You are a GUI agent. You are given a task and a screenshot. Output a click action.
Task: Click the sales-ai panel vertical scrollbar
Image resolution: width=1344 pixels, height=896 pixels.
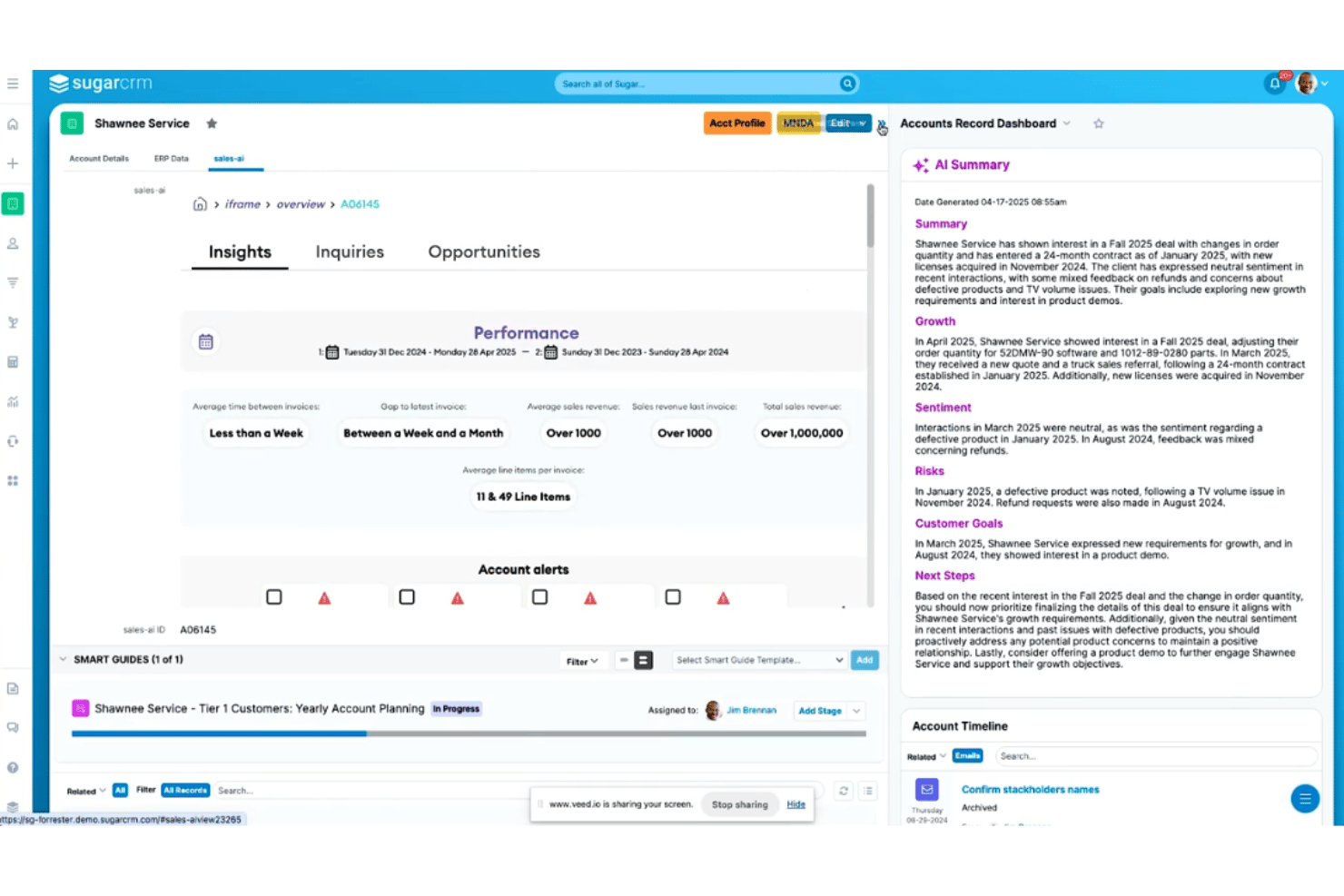click(870, 215)
